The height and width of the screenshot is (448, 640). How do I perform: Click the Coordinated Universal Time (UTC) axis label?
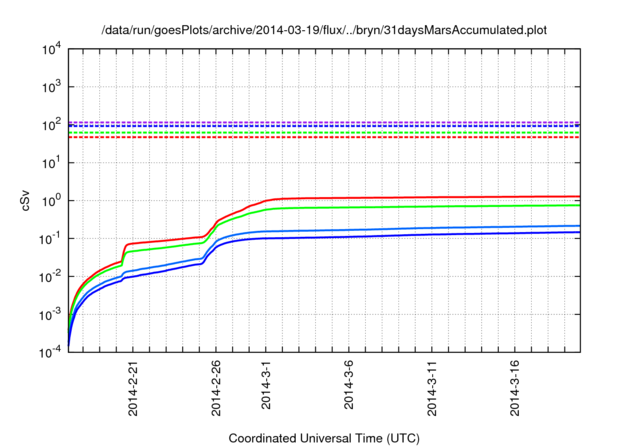point(325,438)
